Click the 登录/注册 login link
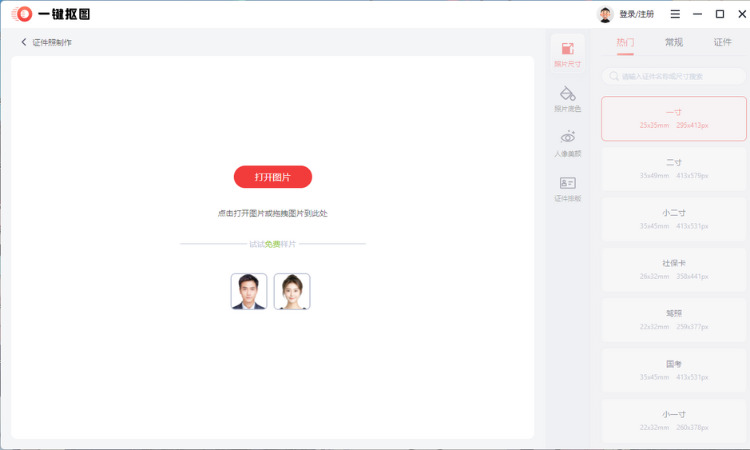The image size is (750, 450). point(636,14)
